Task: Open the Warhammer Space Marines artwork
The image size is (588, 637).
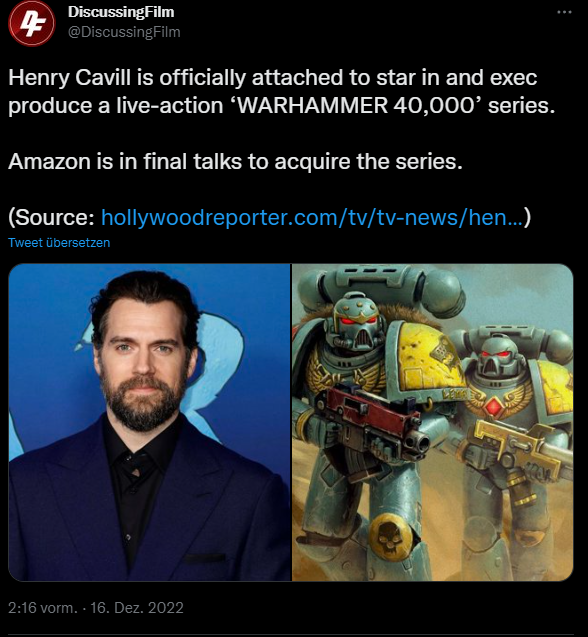Action: [x=433, y=422]
